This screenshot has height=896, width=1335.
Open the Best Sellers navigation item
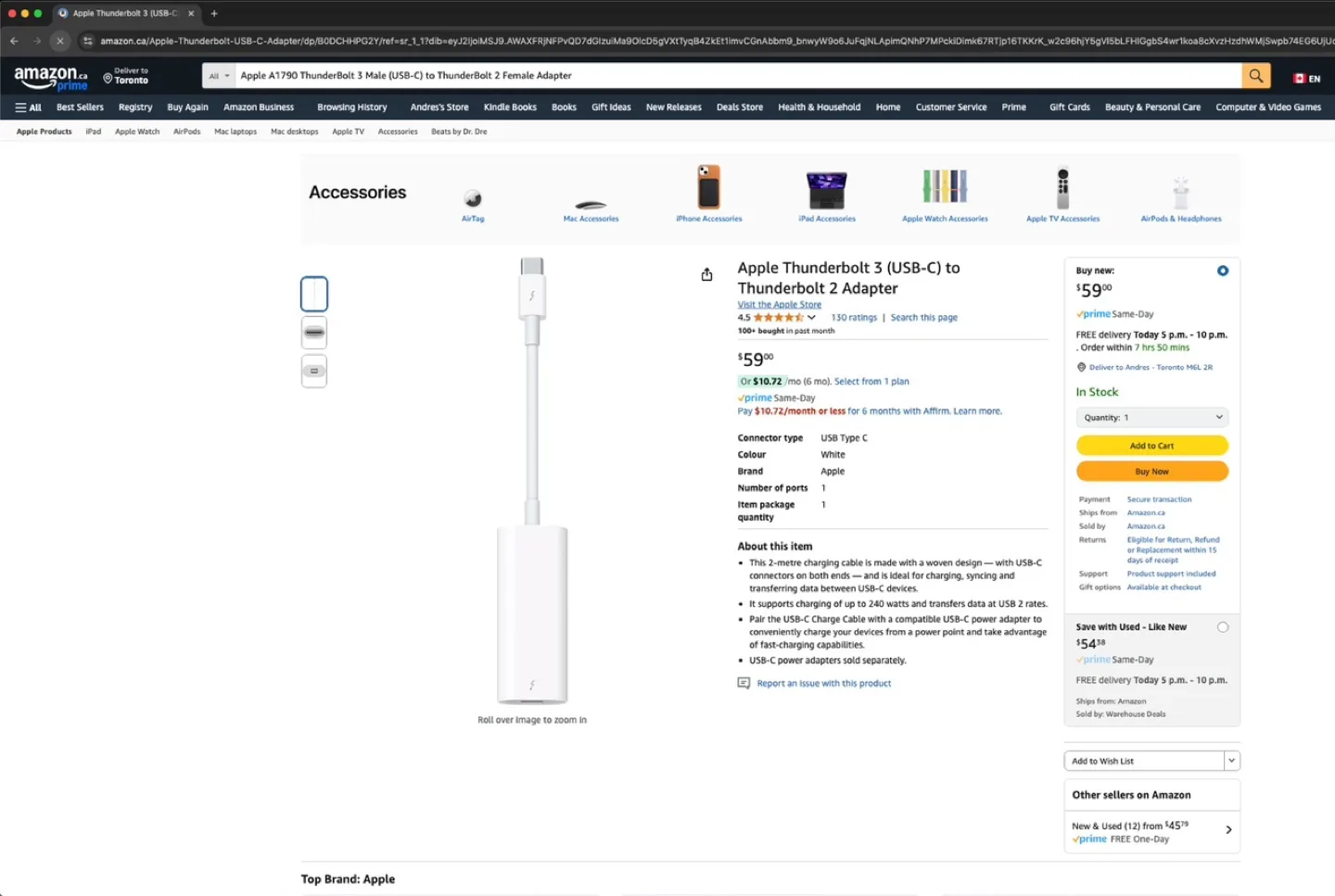[x=80, y=107]
